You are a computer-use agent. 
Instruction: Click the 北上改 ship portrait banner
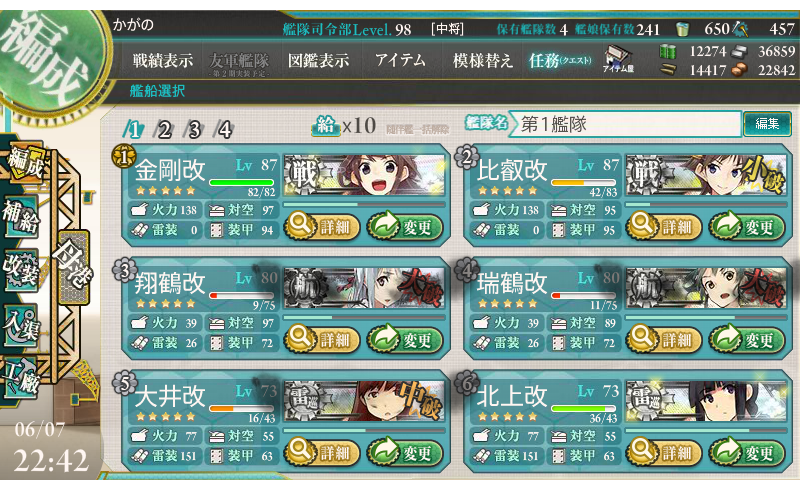click(706, 401)
